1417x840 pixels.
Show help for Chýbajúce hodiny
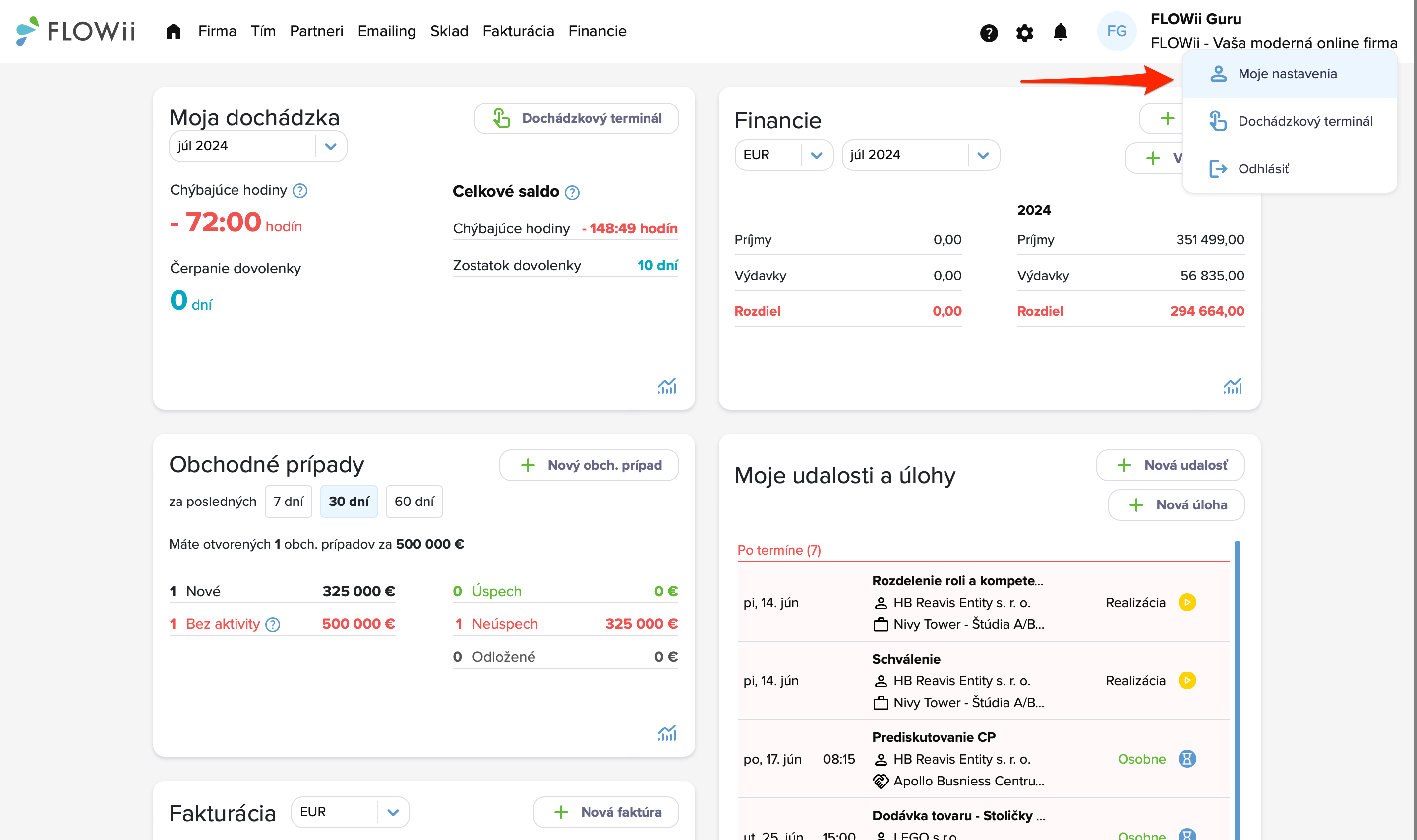click(x=300, y=191)
